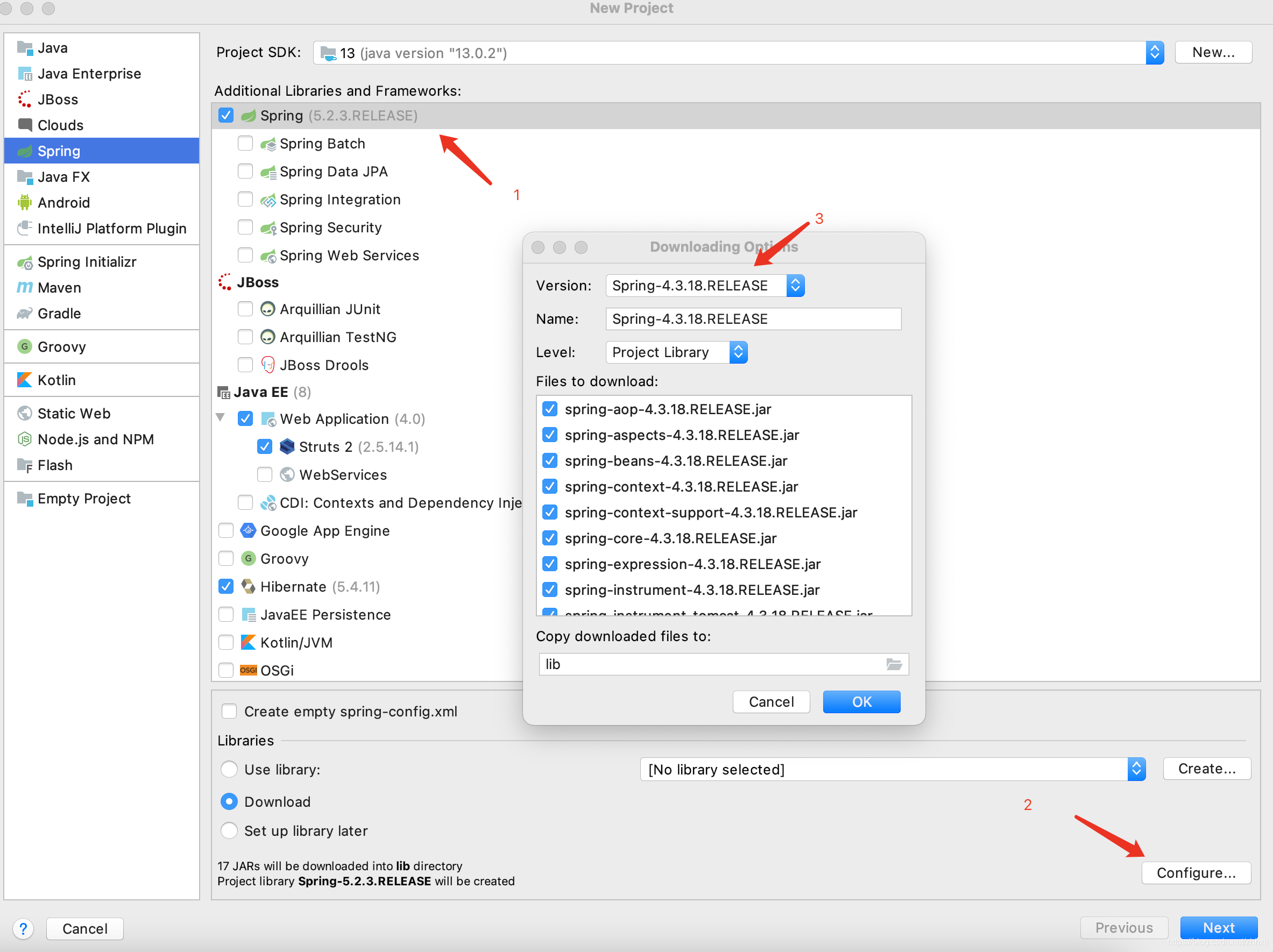Select the 'Set up library later' radio button
This screenshot has width=1273, height=952.
point(229,830)
